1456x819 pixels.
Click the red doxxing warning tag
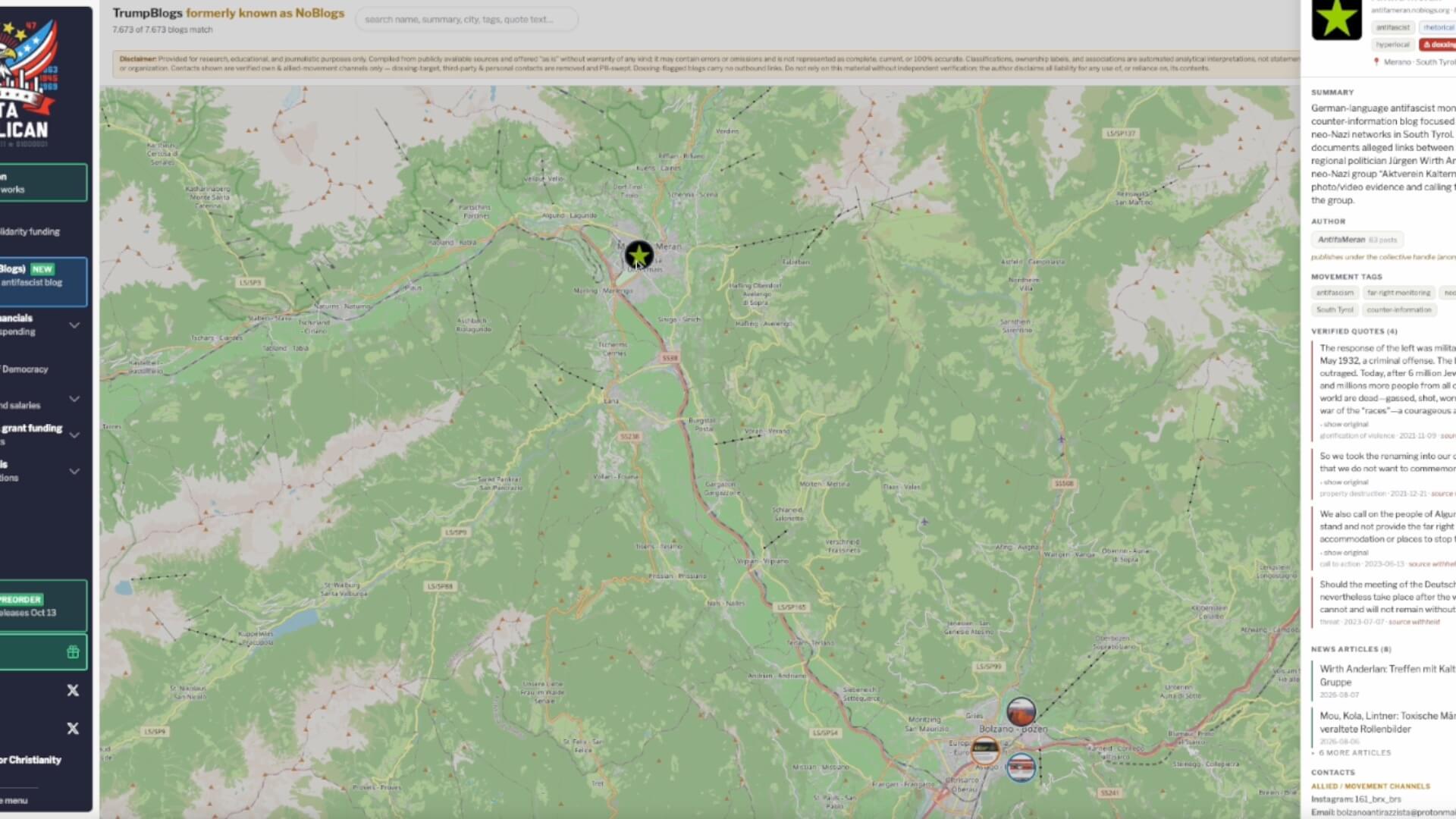1438,45
